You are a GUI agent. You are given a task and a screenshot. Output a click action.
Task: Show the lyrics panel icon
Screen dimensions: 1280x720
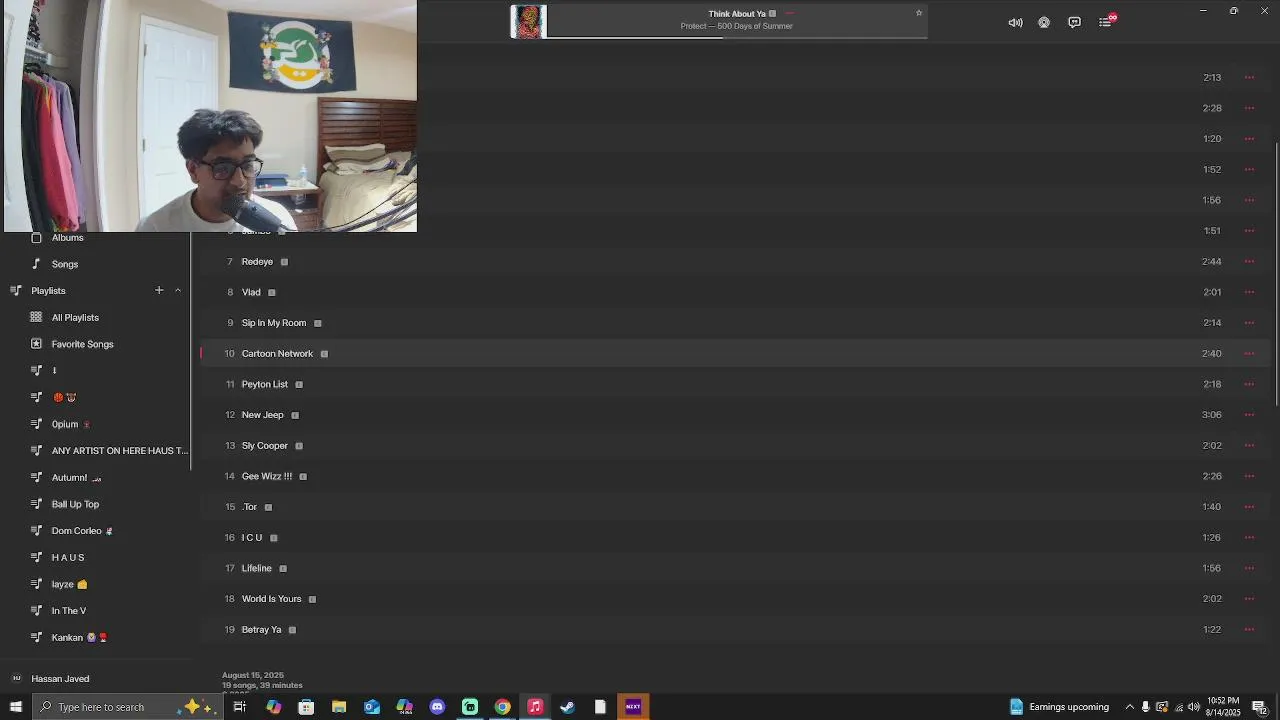[x=1074, y=22]
